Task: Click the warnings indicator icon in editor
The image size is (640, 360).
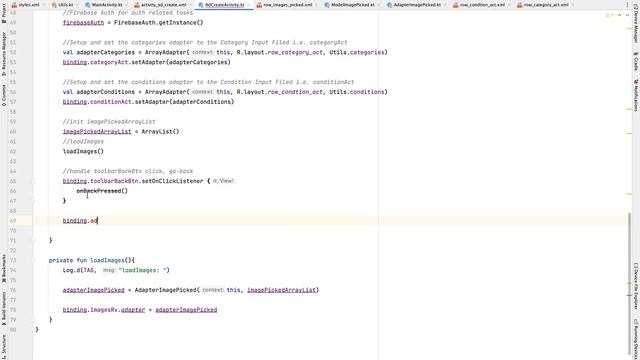Action: [609, 15]
